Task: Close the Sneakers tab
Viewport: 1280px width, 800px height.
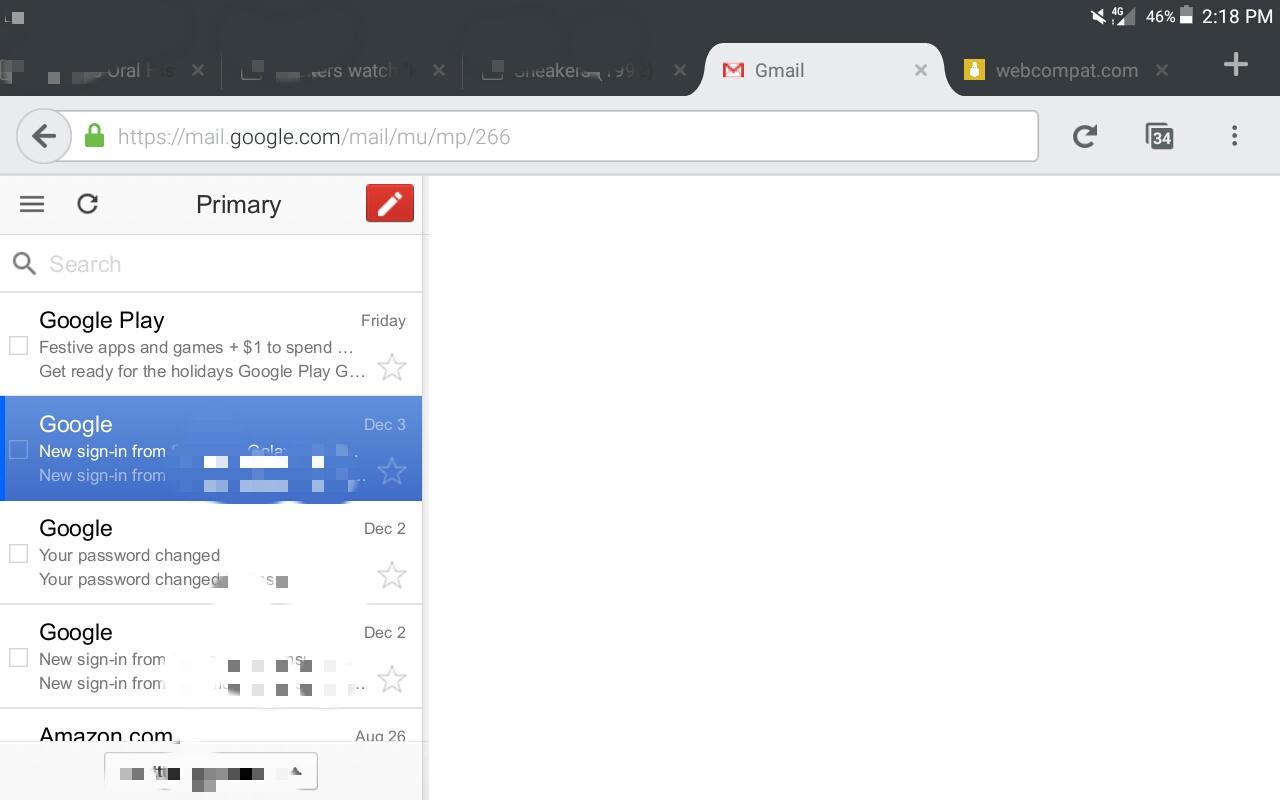Action: pyautogui.click(x=680, y=70)
